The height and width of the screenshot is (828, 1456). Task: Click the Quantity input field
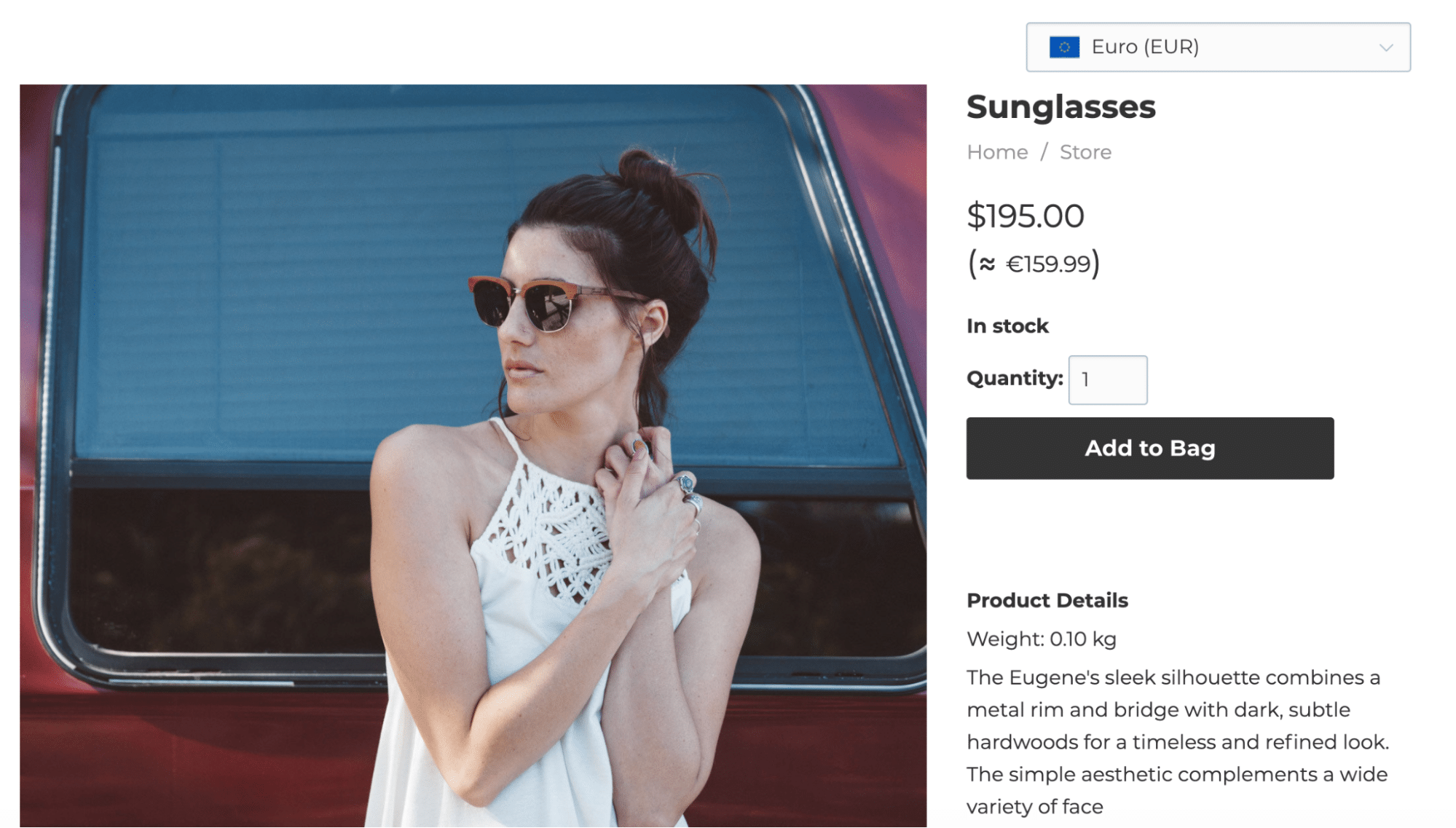1107,380
